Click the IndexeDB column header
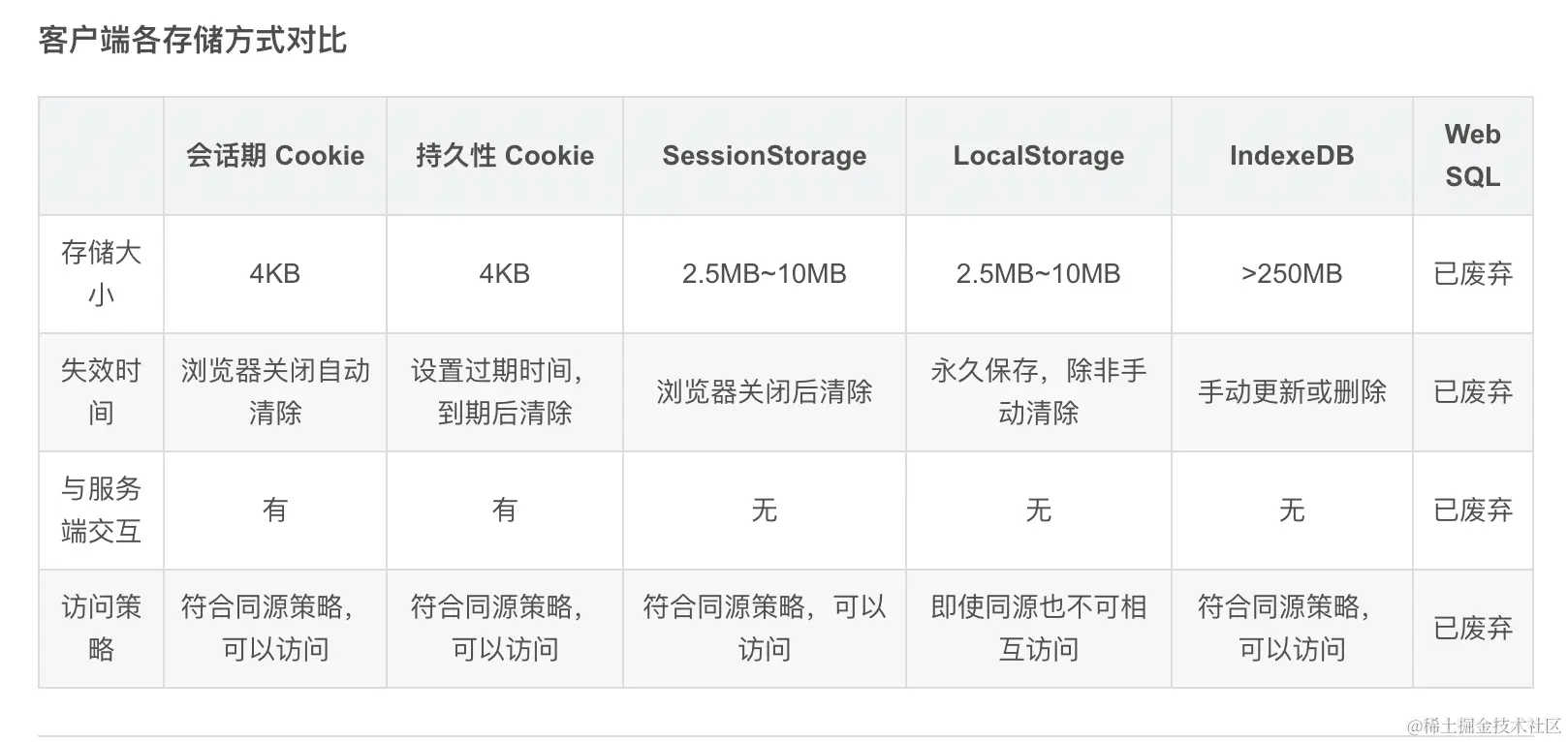The image size is (1568, 742). click(x=1291, y=156)
